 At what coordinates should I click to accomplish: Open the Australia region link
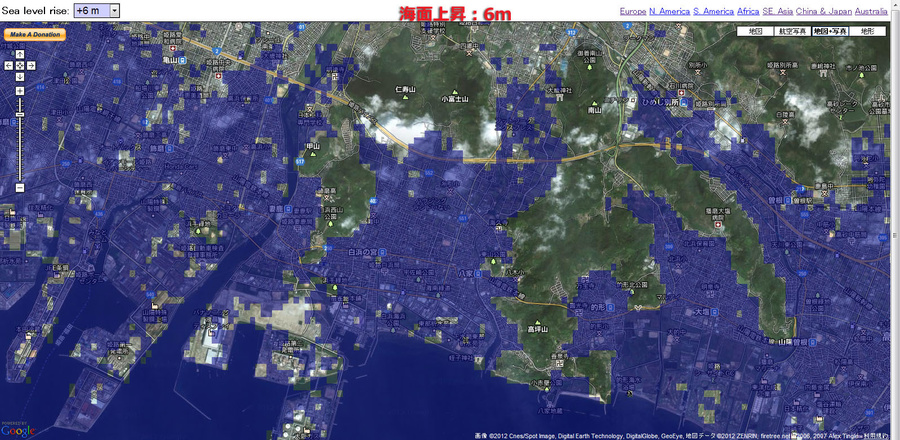pos(871,11)
